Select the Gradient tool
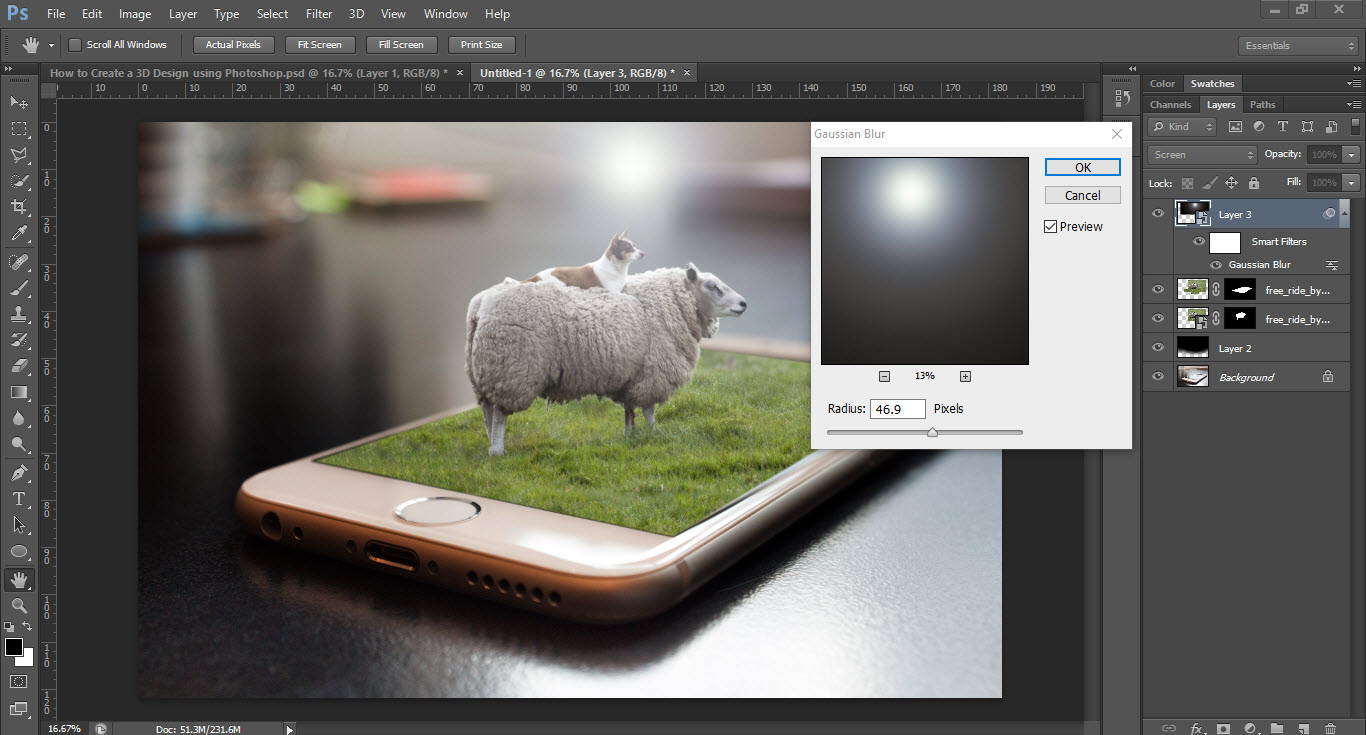The height and width of the screenshot is (735, 1366). click(x=19, y=392)
